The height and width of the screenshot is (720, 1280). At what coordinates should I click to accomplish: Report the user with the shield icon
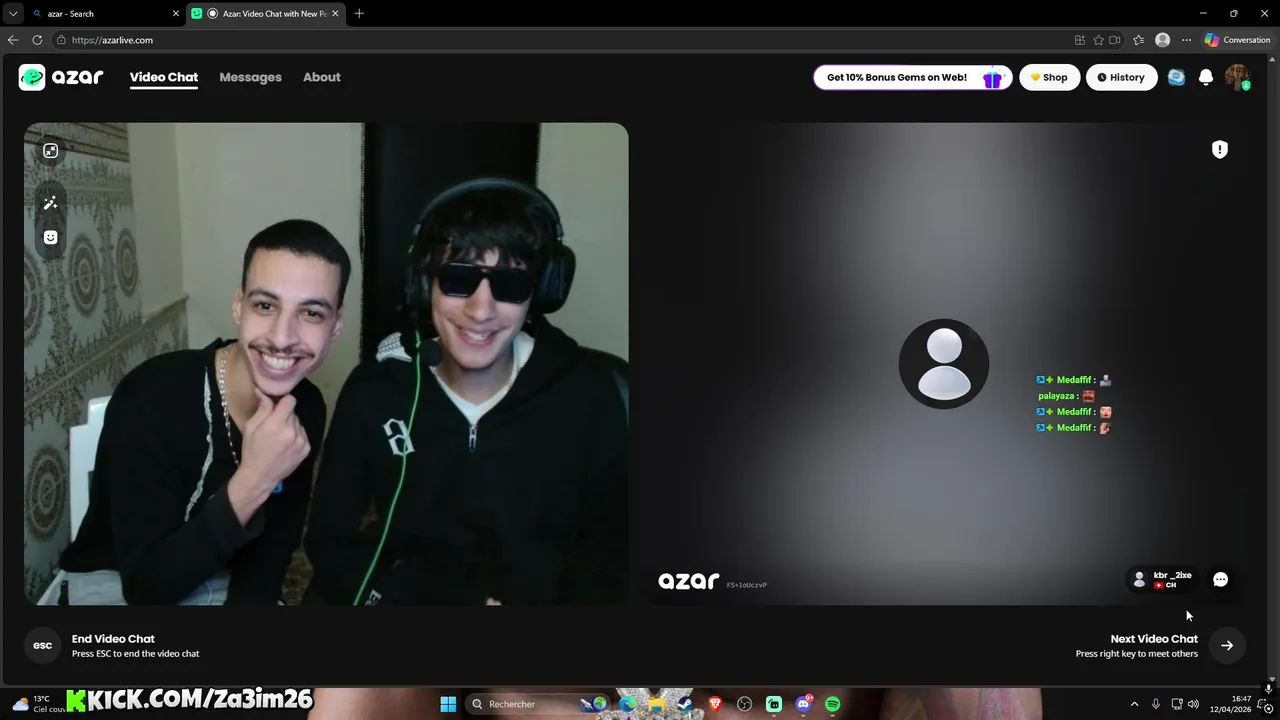coord(1220,149)
